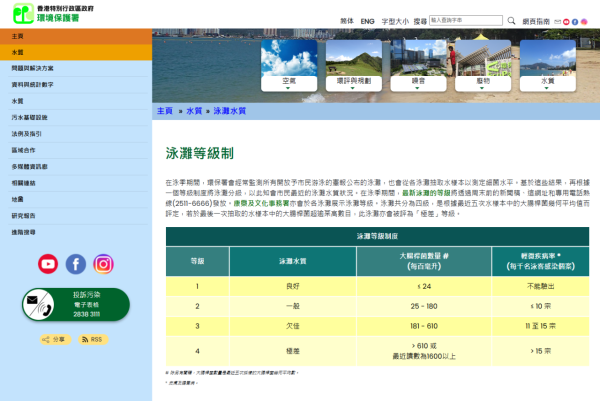The image size is (600, 401).
Task: Switch language to ENG
Action: pos(367,21)
